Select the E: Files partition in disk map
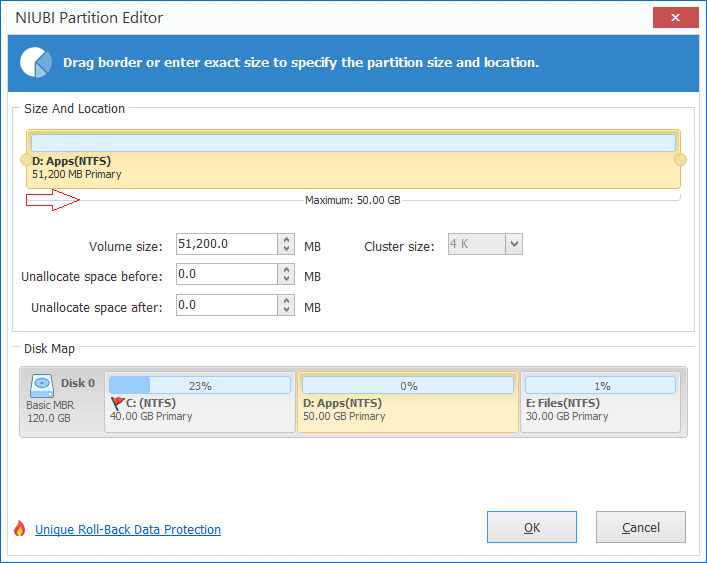Image resolution: width=707 pixels, height=563 pixels. tap(600, 402)
